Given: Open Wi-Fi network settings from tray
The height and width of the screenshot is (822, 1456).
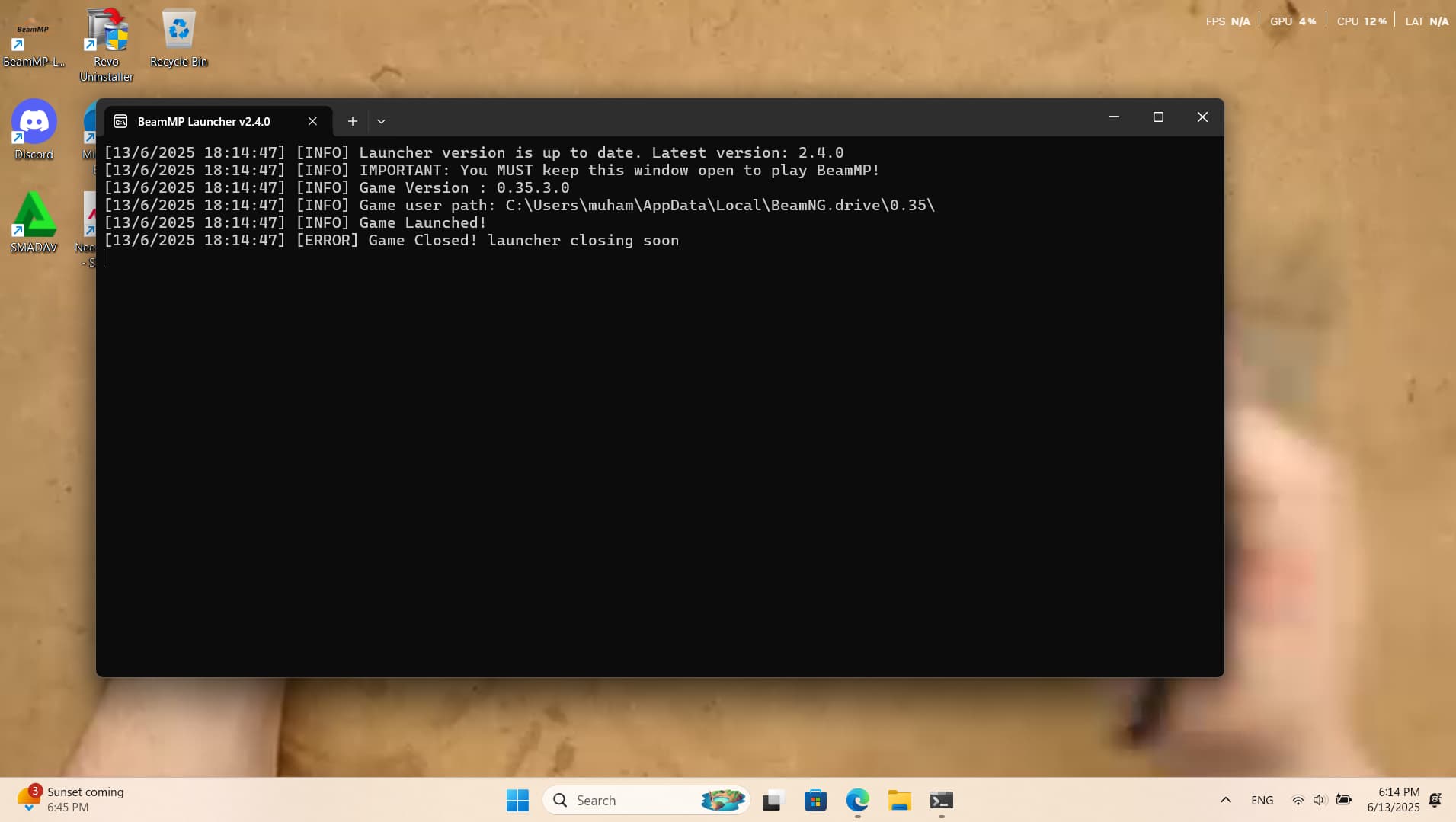Looking at the screenshot, I should [1298, 800].
